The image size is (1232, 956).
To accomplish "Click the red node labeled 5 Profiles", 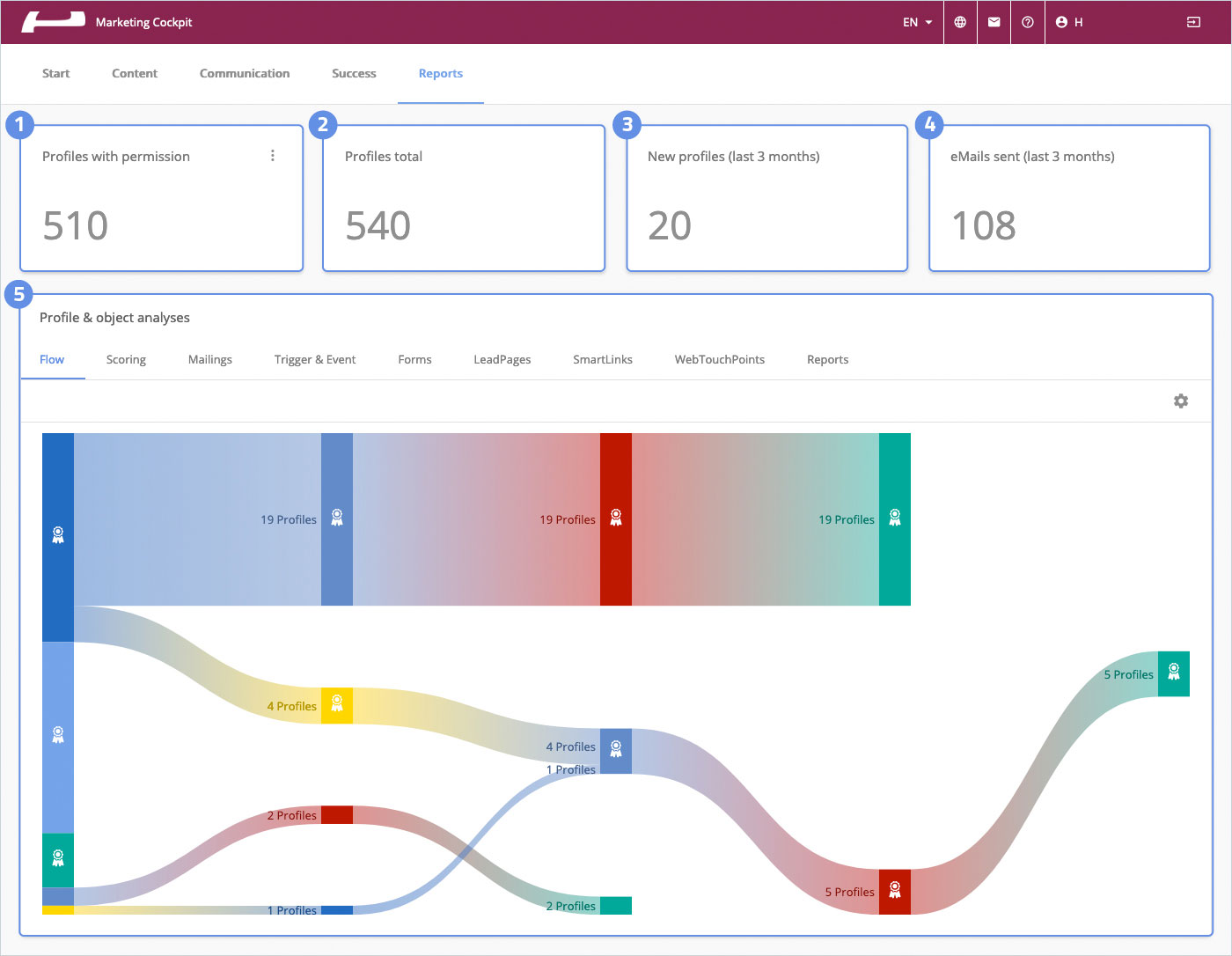I will tap(894, 891).
